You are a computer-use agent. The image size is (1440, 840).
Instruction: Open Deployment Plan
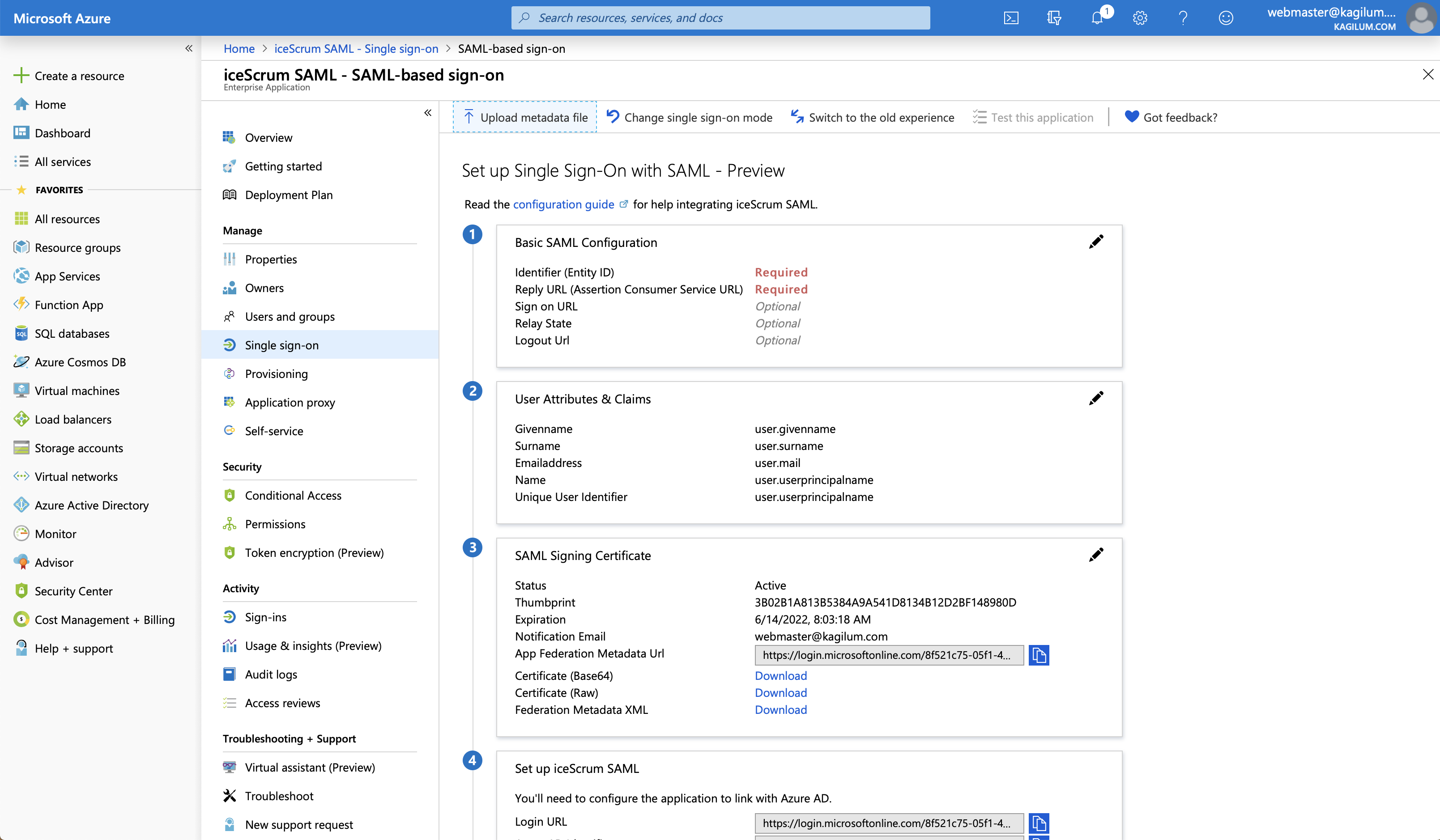point(278,195)
